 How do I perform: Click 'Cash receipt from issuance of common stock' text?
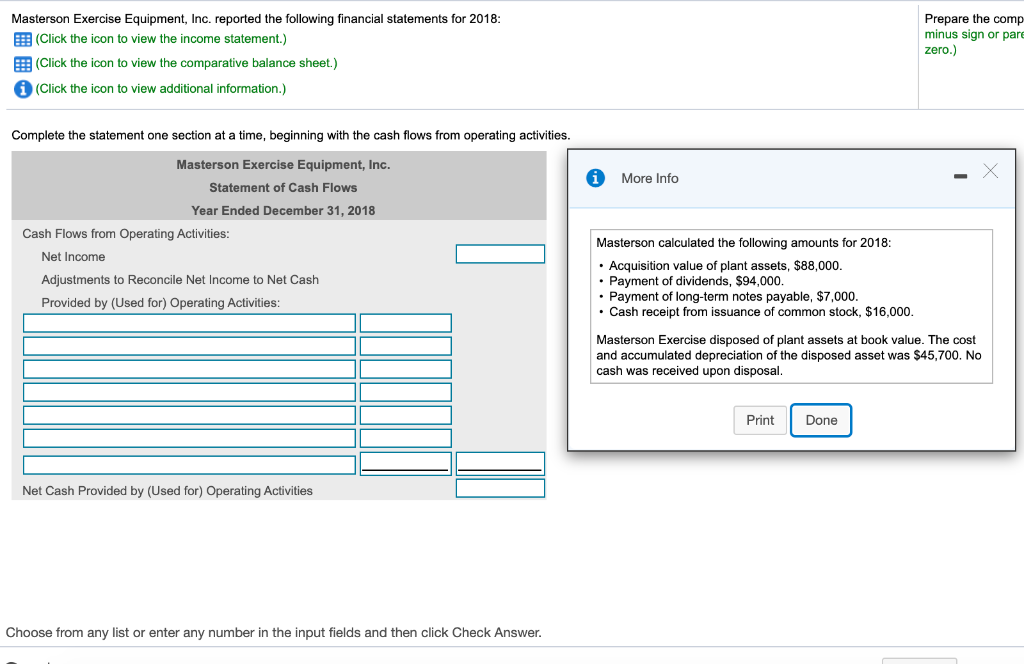735,312
